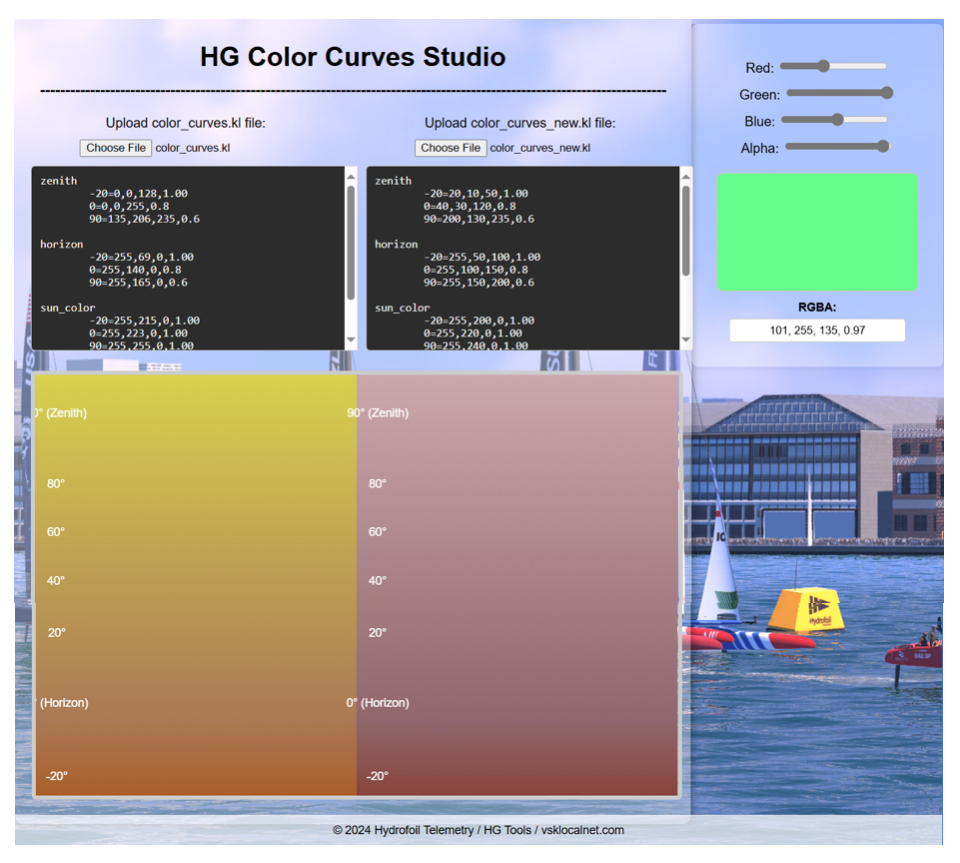Screen dimensions: 960x863
Task: Click line '0=255,100,150,0.8' in right panel
Action: pyautogui.click(x=476, y=270)
